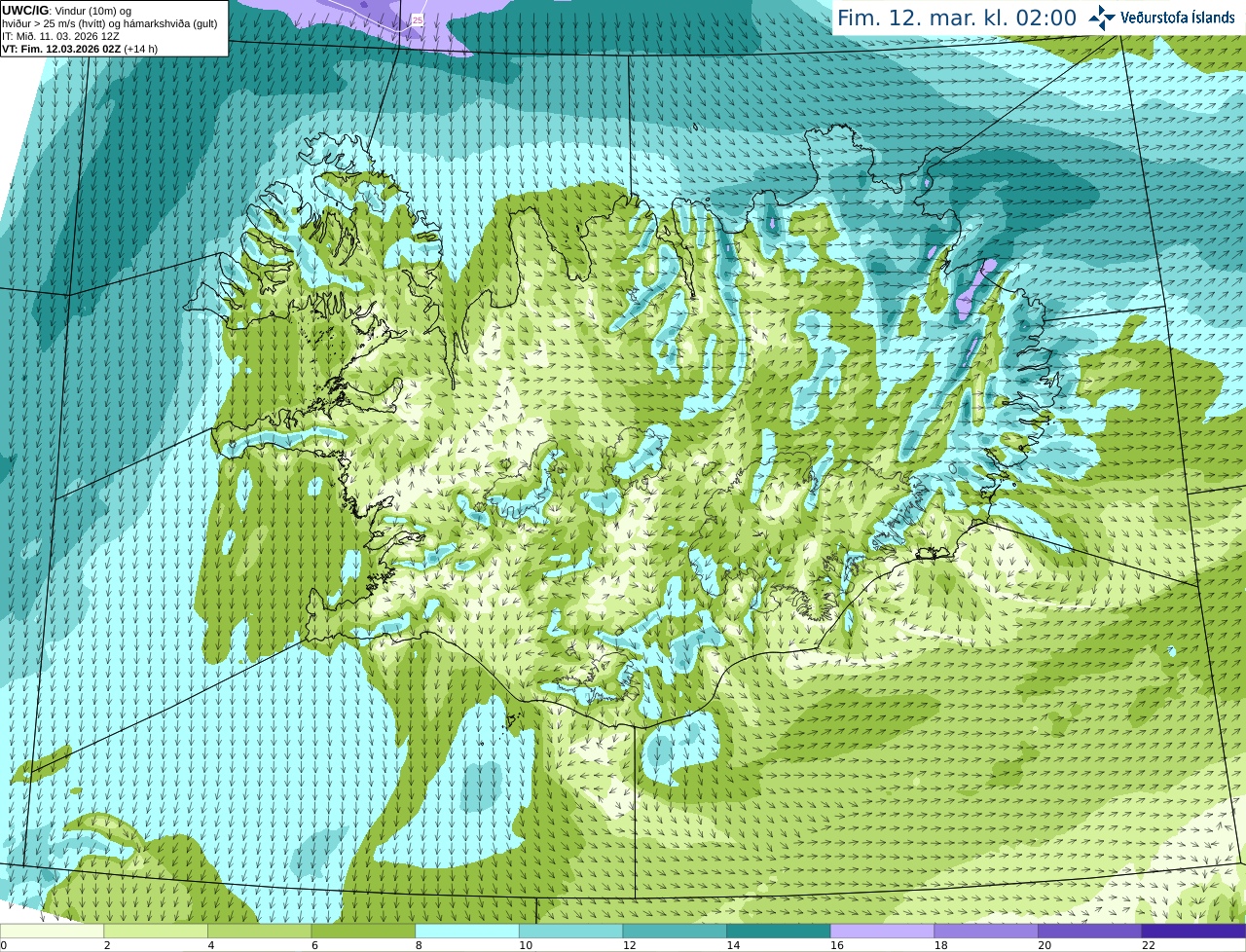Viewport: 1246px width, 952px height.
Task: Click the legend scale value 22
Action: pyautogui.click(x=1149, y=945)
